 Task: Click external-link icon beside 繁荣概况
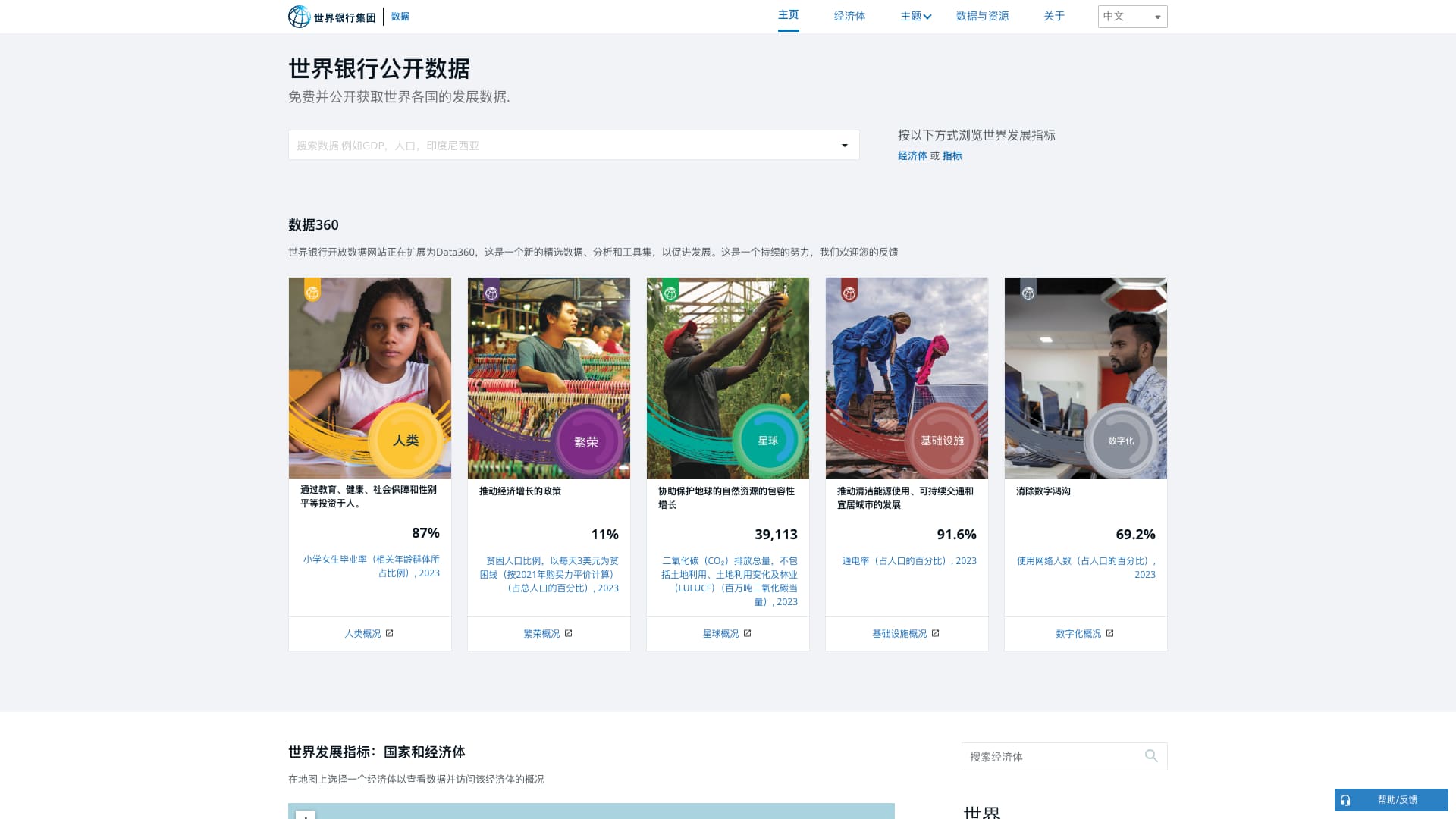coord(569,633)
